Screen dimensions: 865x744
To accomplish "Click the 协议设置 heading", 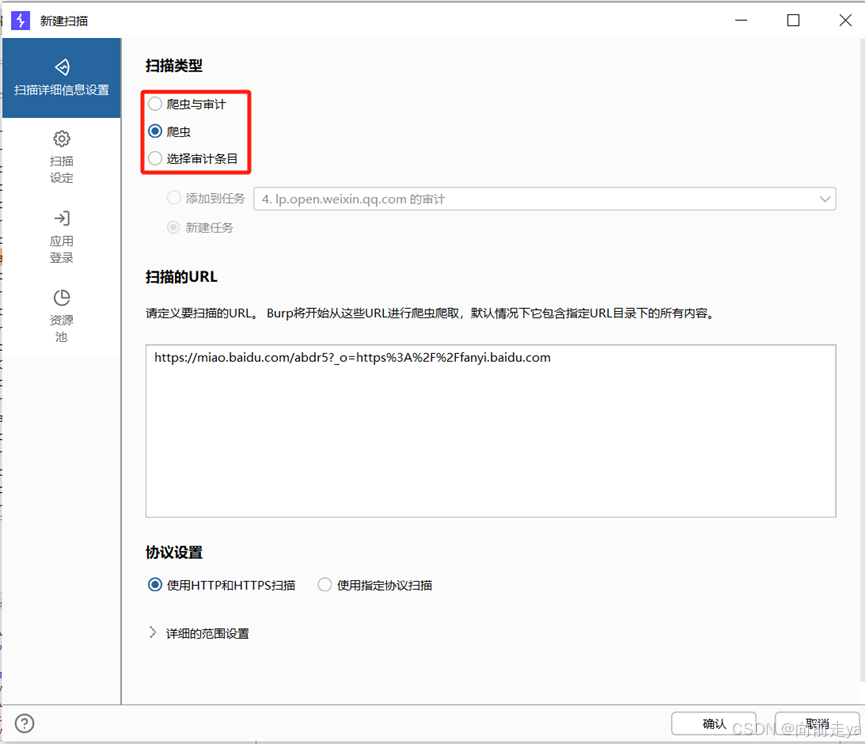I will pos(174,552).
